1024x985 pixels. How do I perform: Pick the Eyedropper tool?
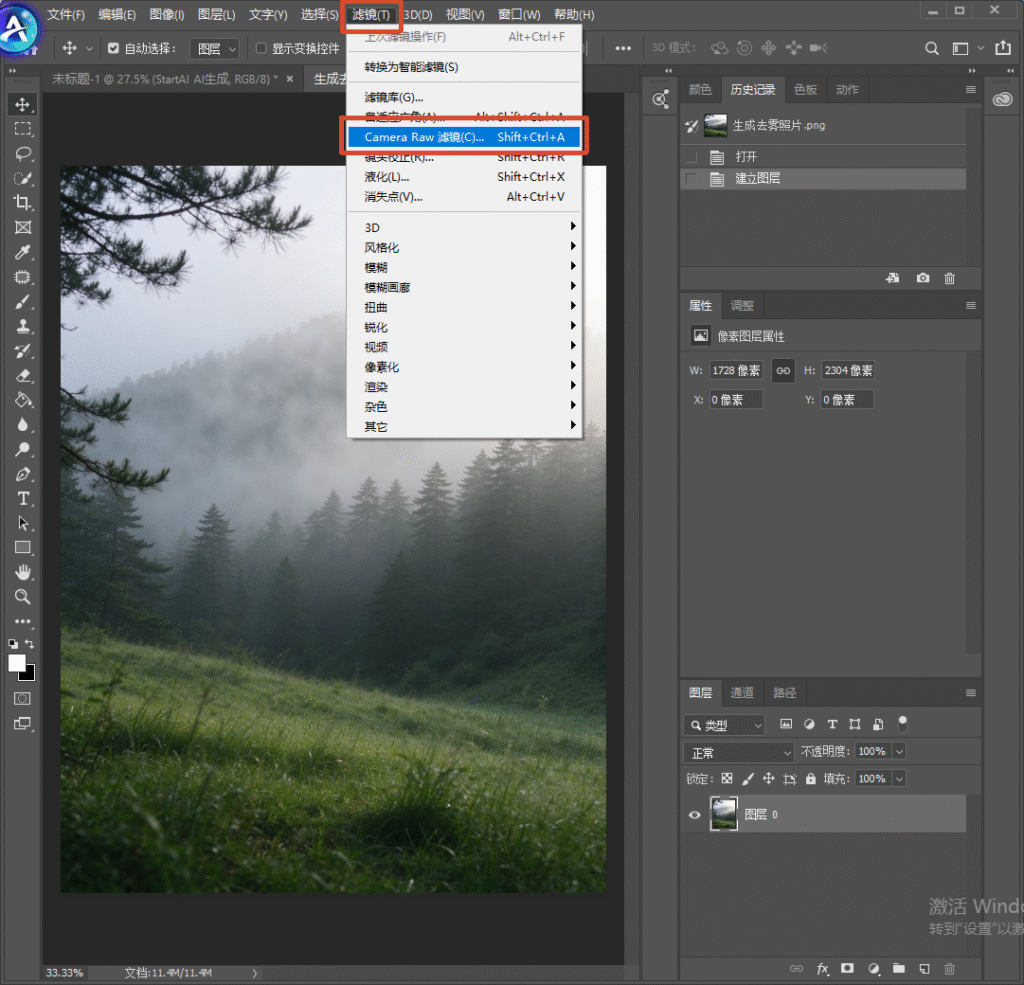(x=23, y=252)
